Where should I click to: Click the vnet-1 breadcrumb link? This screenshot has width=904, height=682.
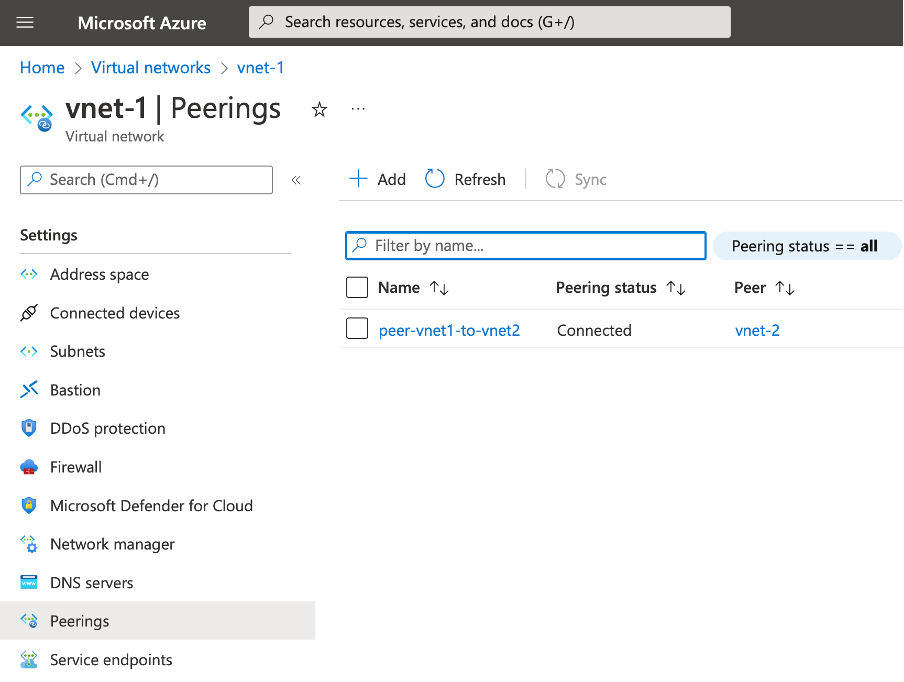[261, 67]
